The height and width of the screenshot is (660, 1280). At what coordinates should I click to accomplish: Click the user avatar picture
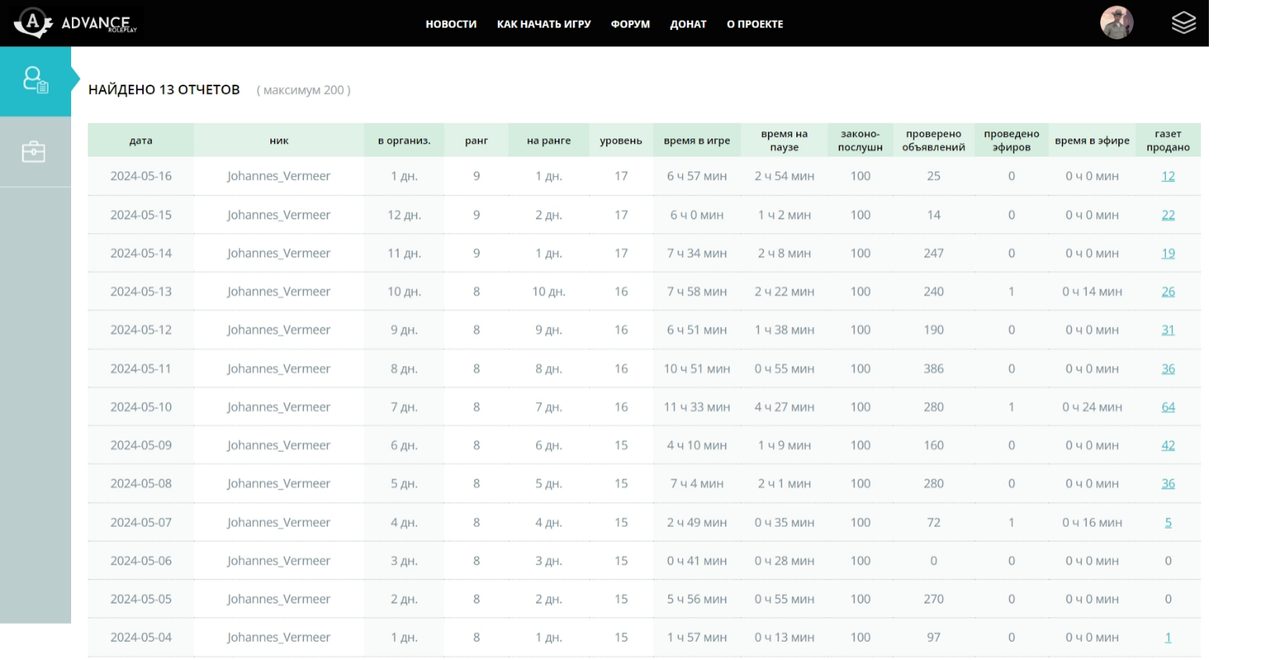pos(1116,23)
